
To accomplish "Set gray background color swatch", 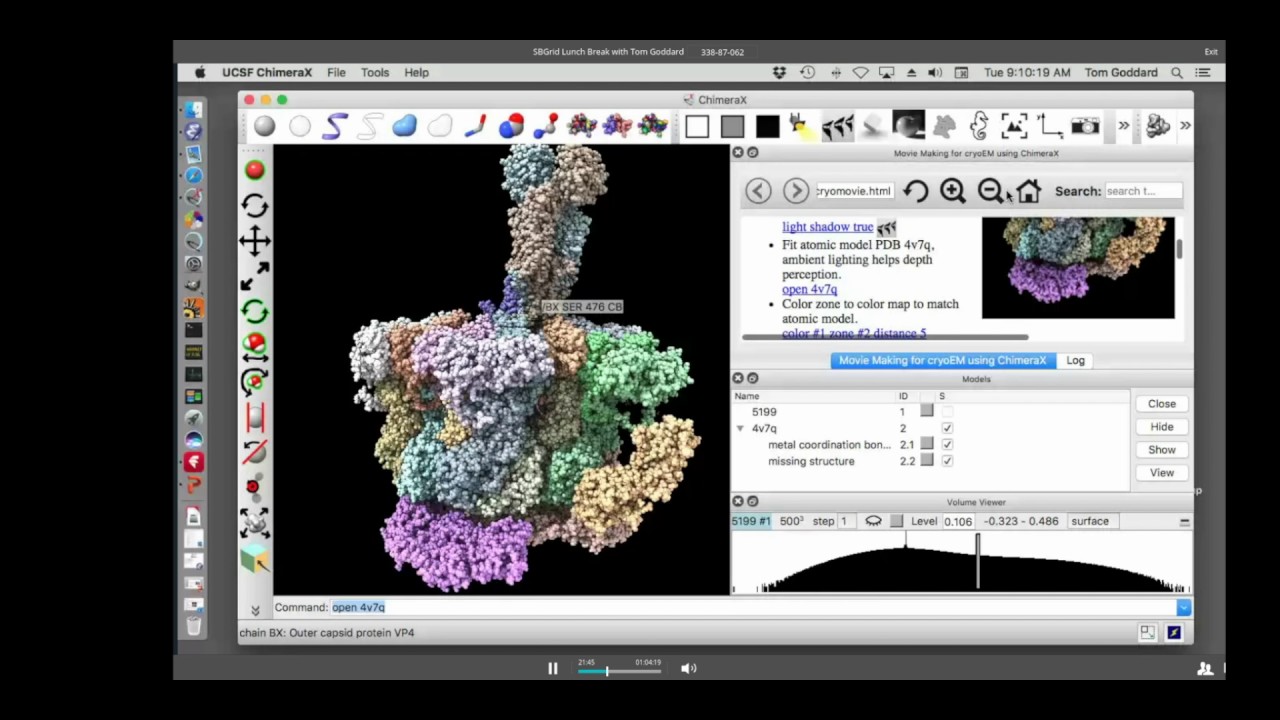I will pos(733,126).
